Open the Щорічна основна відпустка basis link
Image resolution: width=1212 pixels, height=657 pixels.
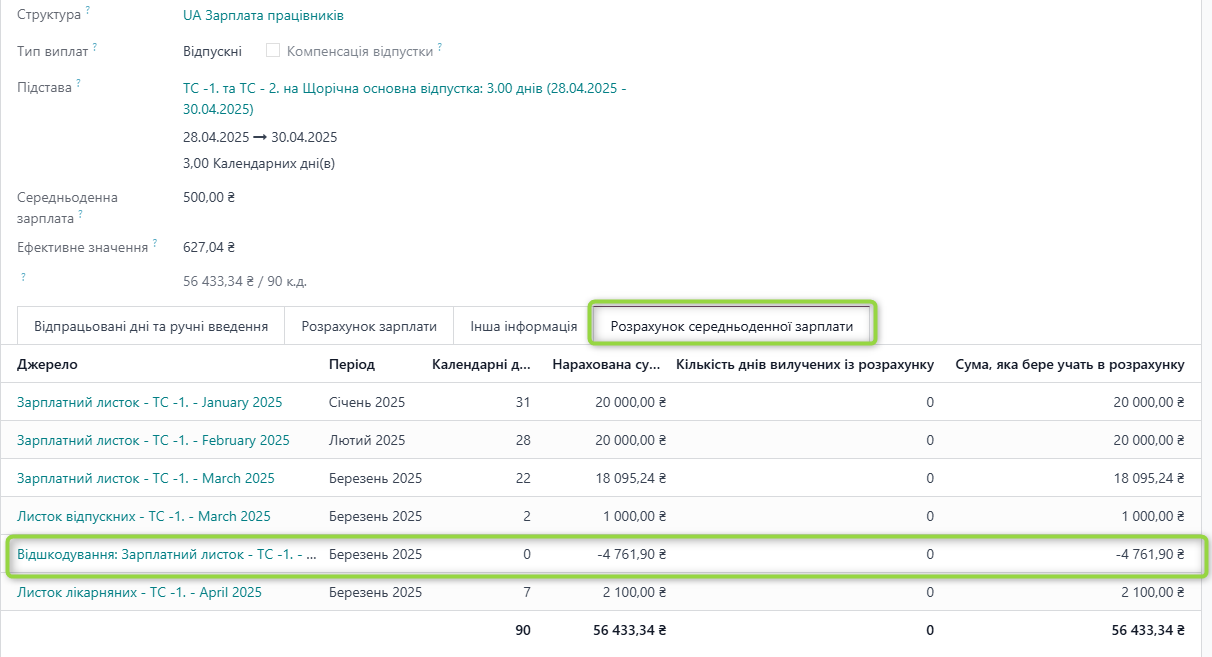pos(404,88)
